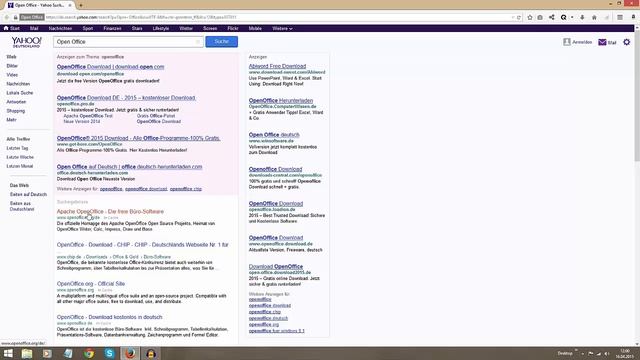640x360 pixels.
Task: Open the URL history dropdown arrow
Action: point(513,18)
